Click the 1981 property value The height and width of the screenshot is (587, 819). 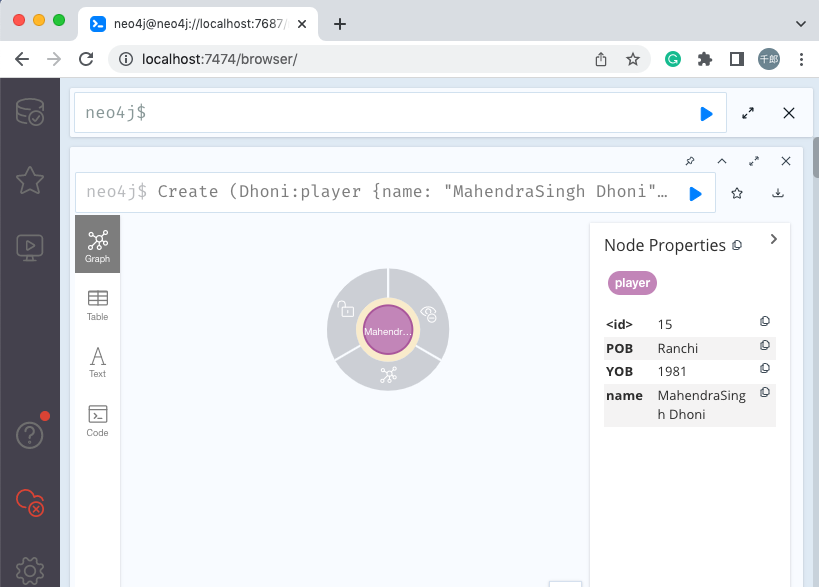(672, 371)
